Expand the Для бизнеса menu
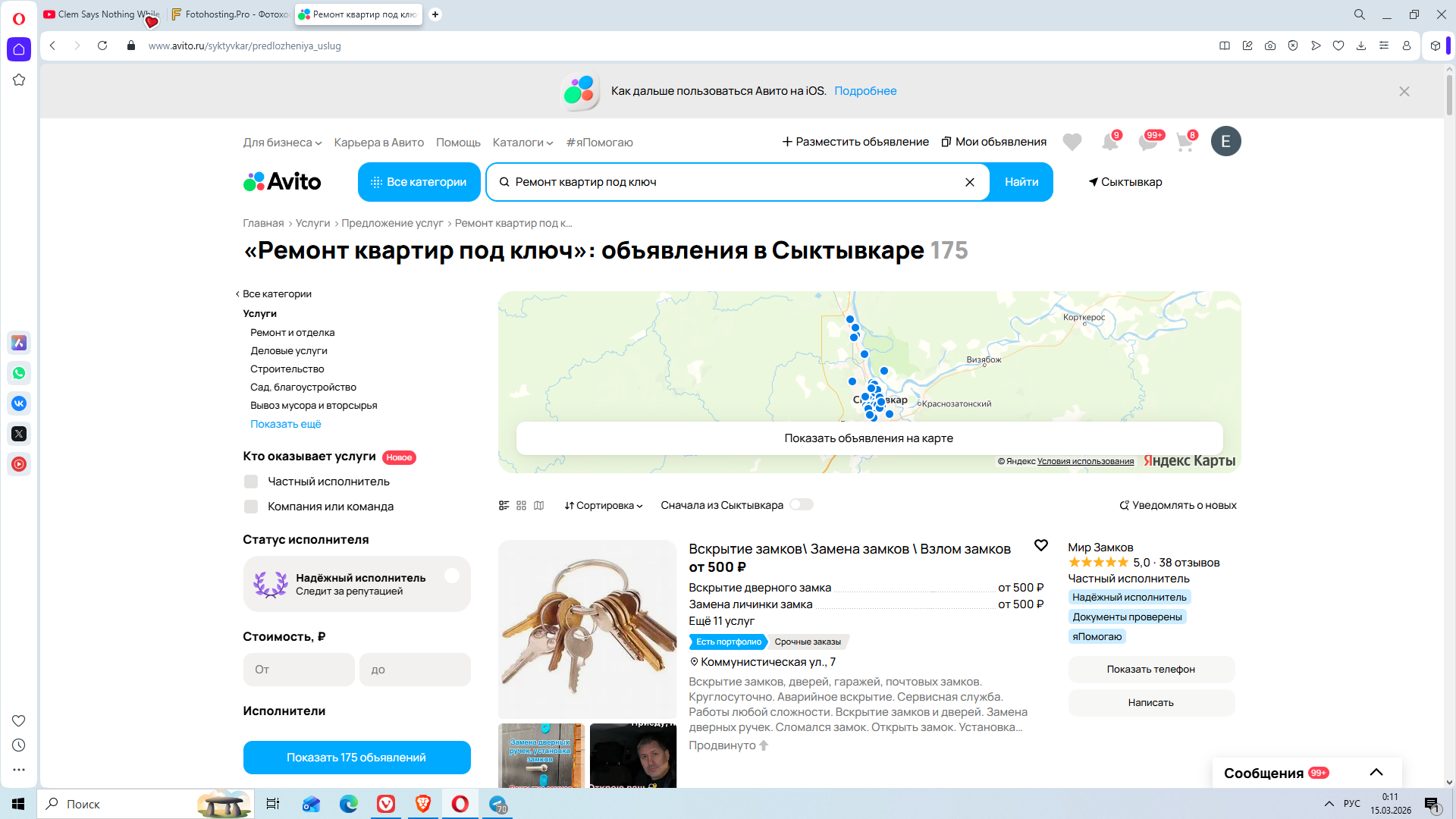This screenshot has width=1456, height=819. [282, 143]
